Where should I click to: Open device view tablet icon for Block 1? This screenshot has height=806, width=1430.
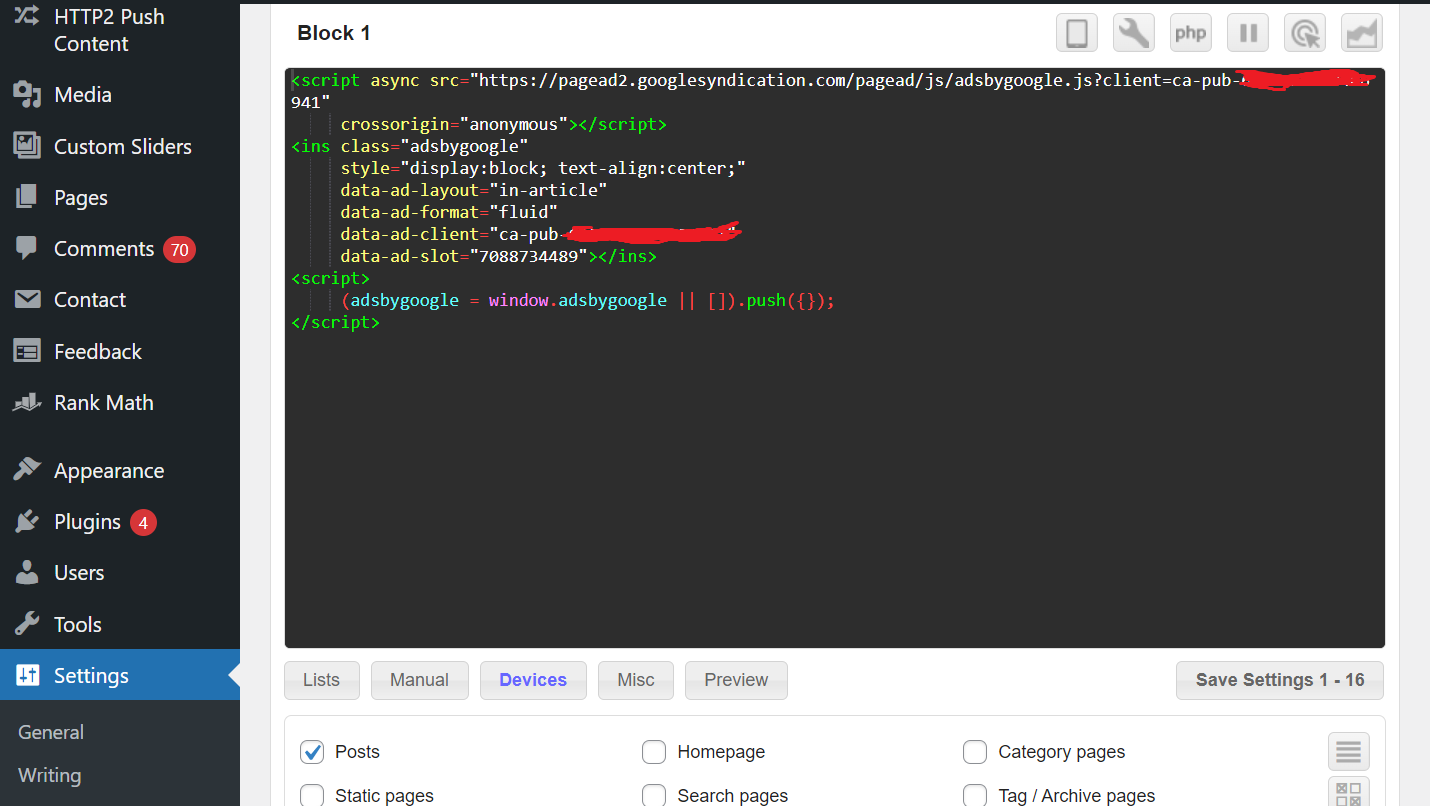pos(1077,33)
